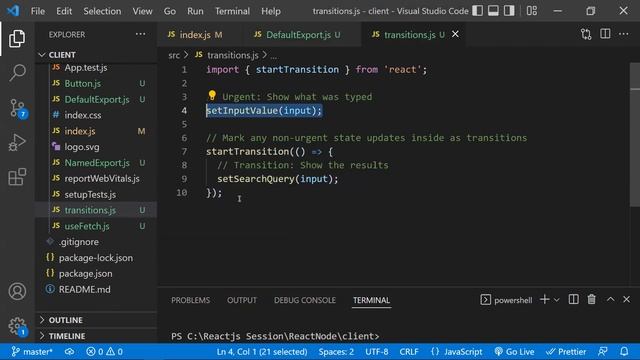This screenshot has height=360, width=640.
Task: Open the Search view in activity bar
Action: tap(17, 73)
